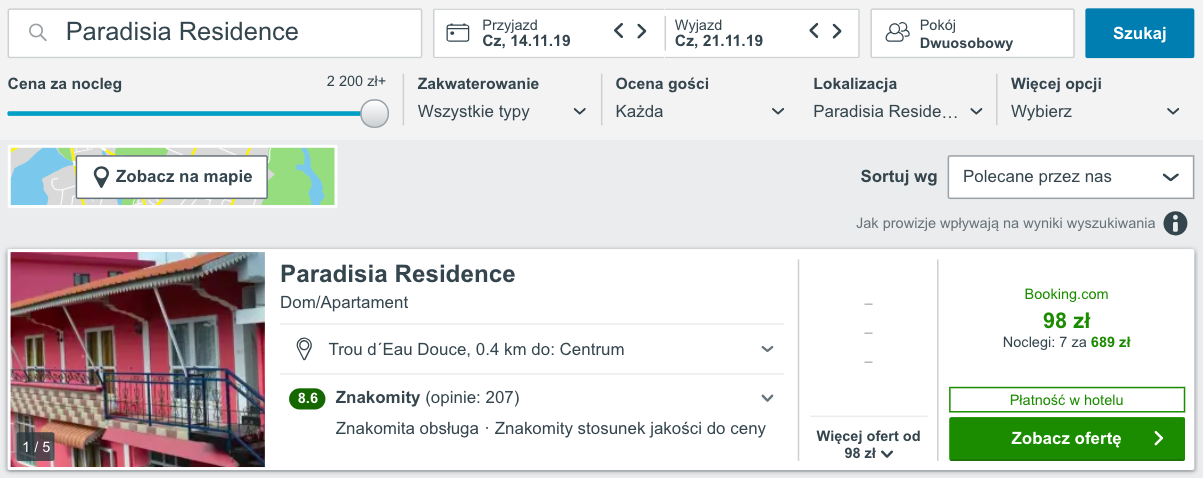Open the Więcej opcji dropdown
The height and width of the screenshot is (478, 1203).
[x=1096, y=111]
